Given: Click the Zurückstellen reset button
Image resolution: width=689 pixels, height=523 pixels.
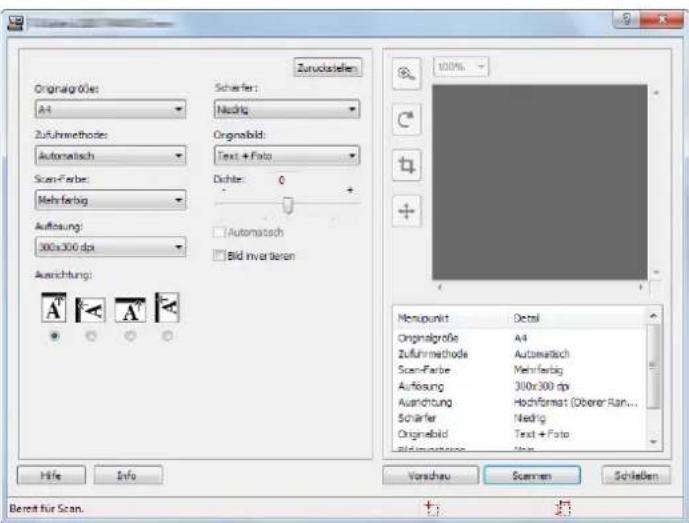Looking at the screenshot, I should pos(328,68).
